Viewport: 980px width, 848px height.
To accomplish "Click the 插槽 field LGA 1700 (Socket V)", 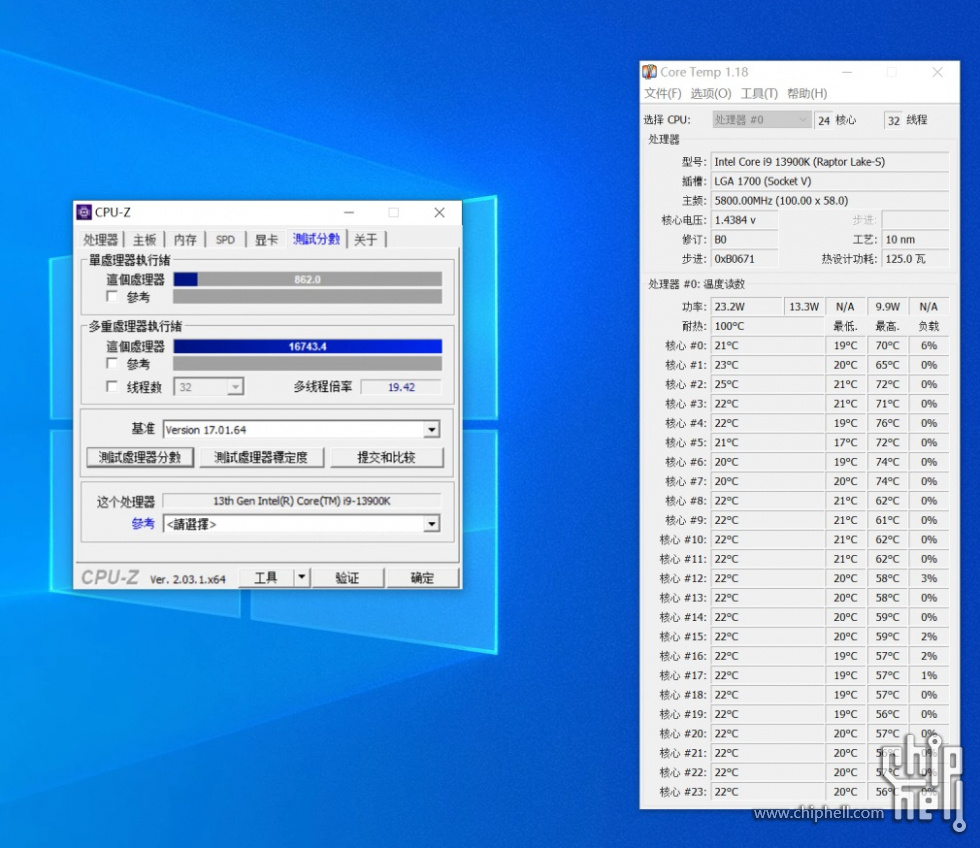I will tap(829, 181).
